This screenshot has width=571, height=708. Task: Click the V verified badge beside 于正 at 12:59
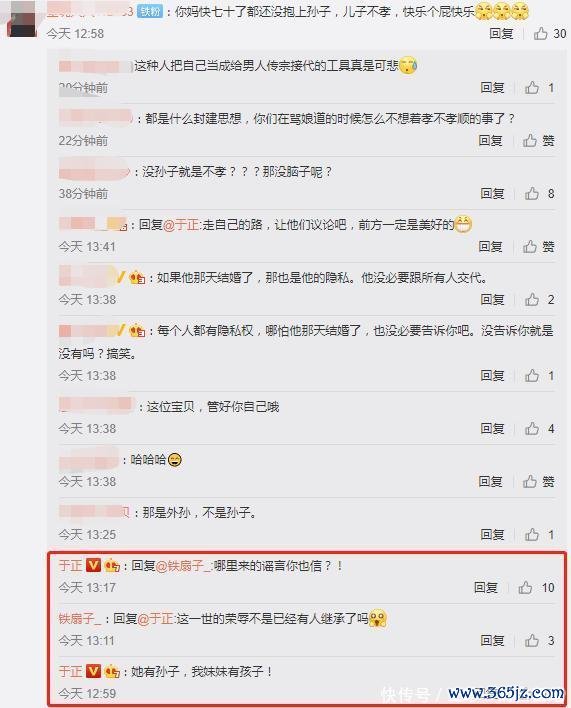[x=93, y=671]
